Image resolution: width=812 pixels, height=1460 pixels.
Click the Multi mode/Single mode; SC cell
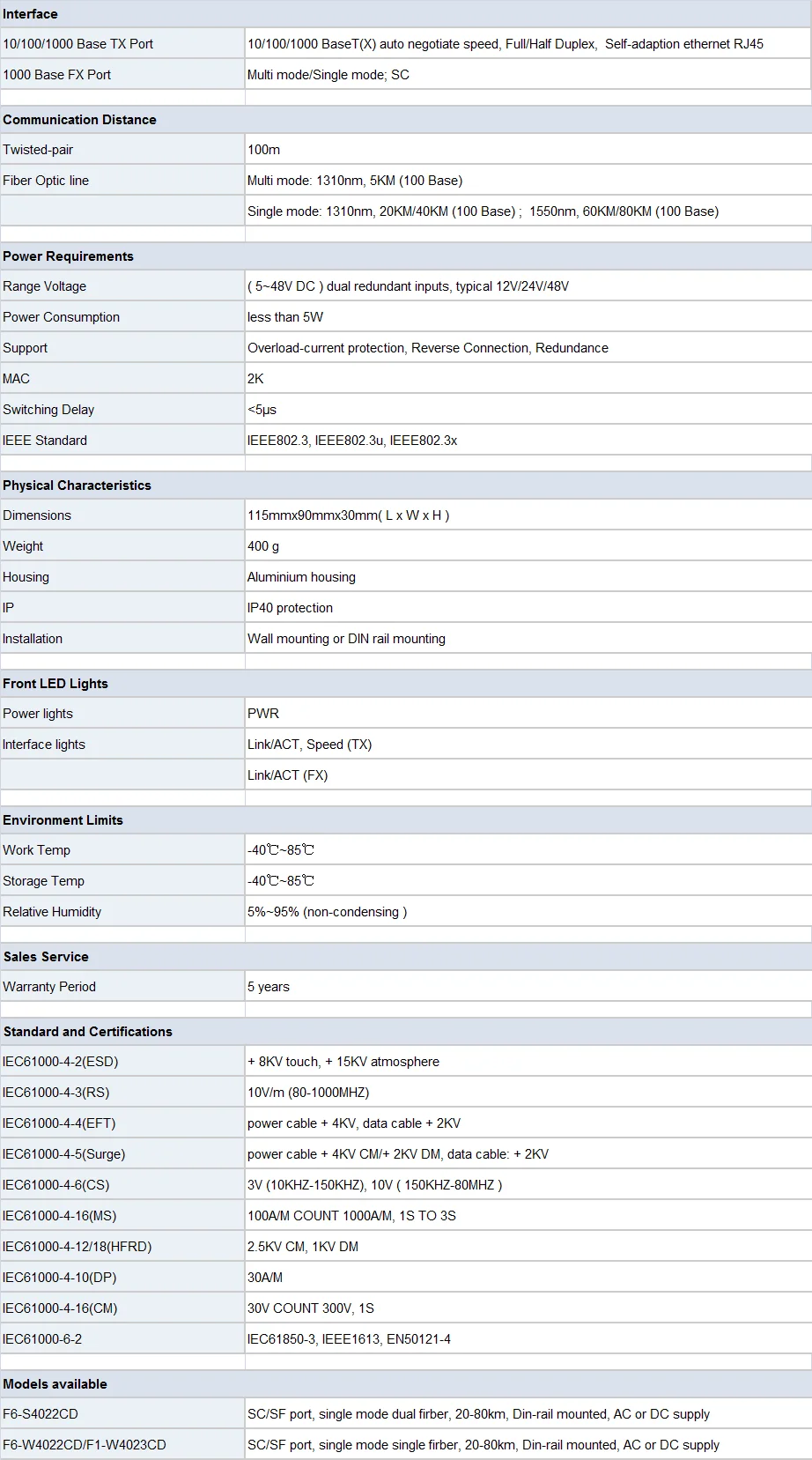(328, 75)
